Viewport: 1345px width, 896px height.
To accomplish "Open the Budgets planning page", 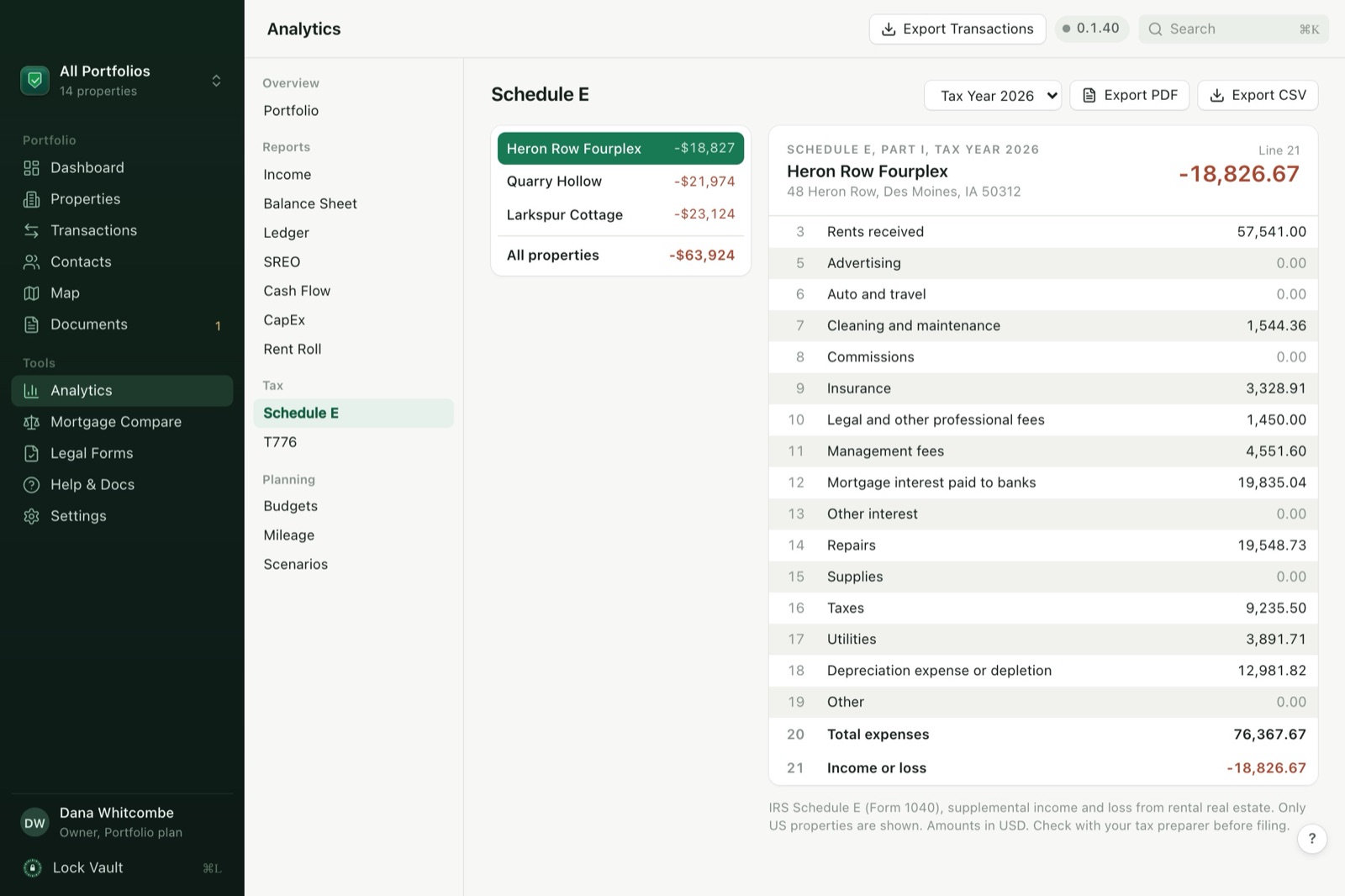I will (353, 506).
